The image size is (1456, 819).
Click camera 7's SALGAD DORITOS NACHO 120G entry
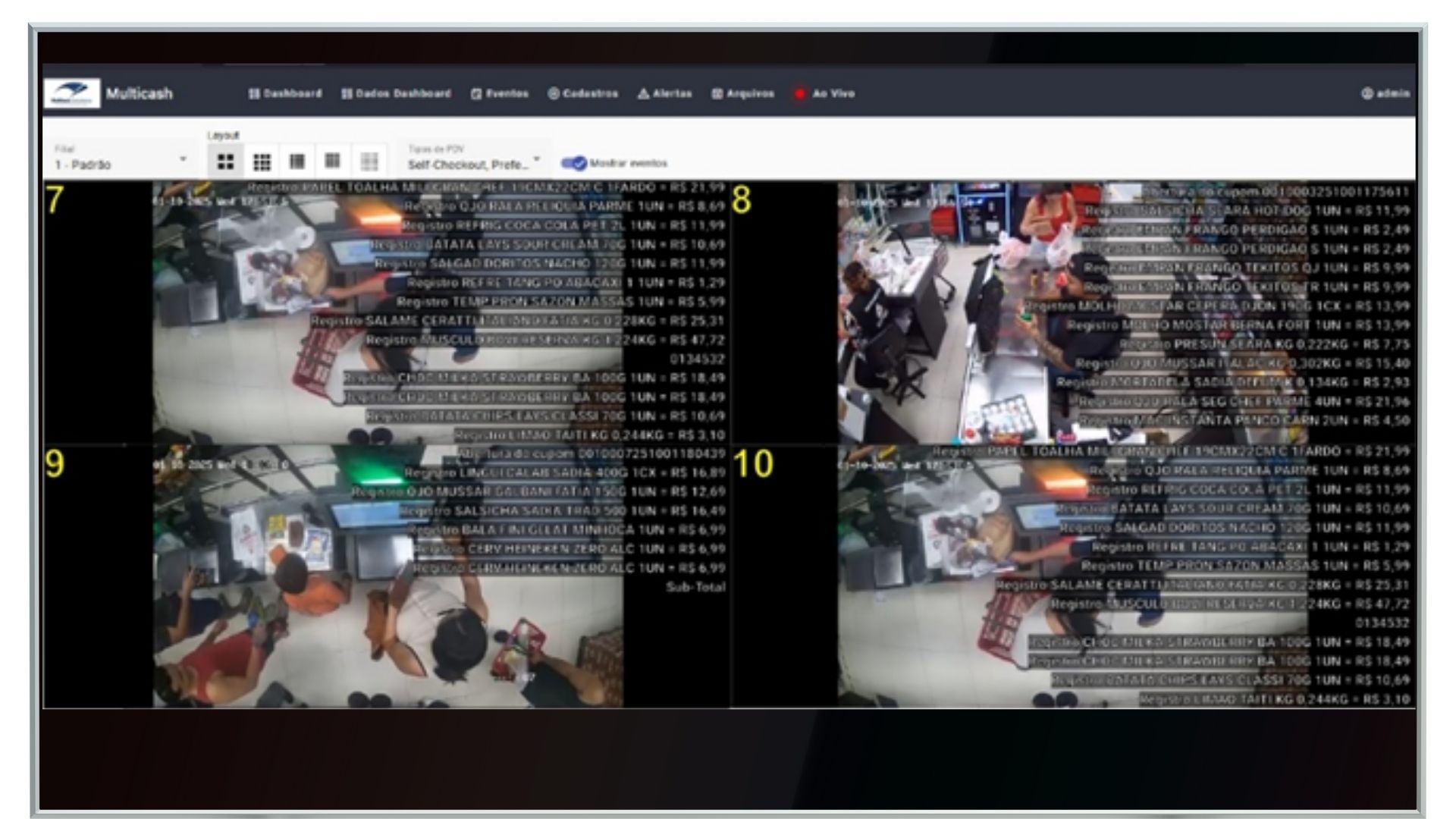550,263
